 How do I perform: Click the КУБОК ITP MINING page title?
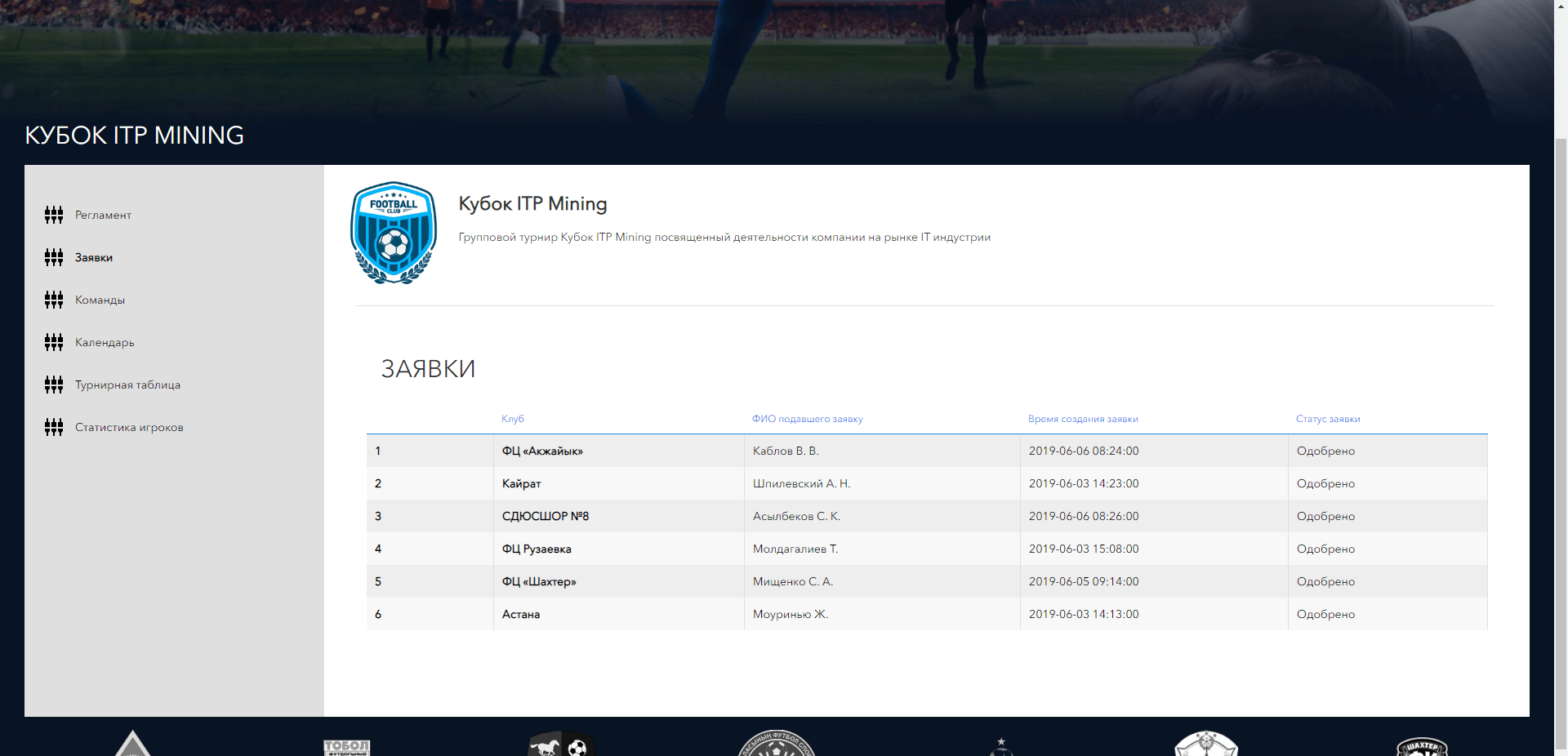[x=135, y=136]
